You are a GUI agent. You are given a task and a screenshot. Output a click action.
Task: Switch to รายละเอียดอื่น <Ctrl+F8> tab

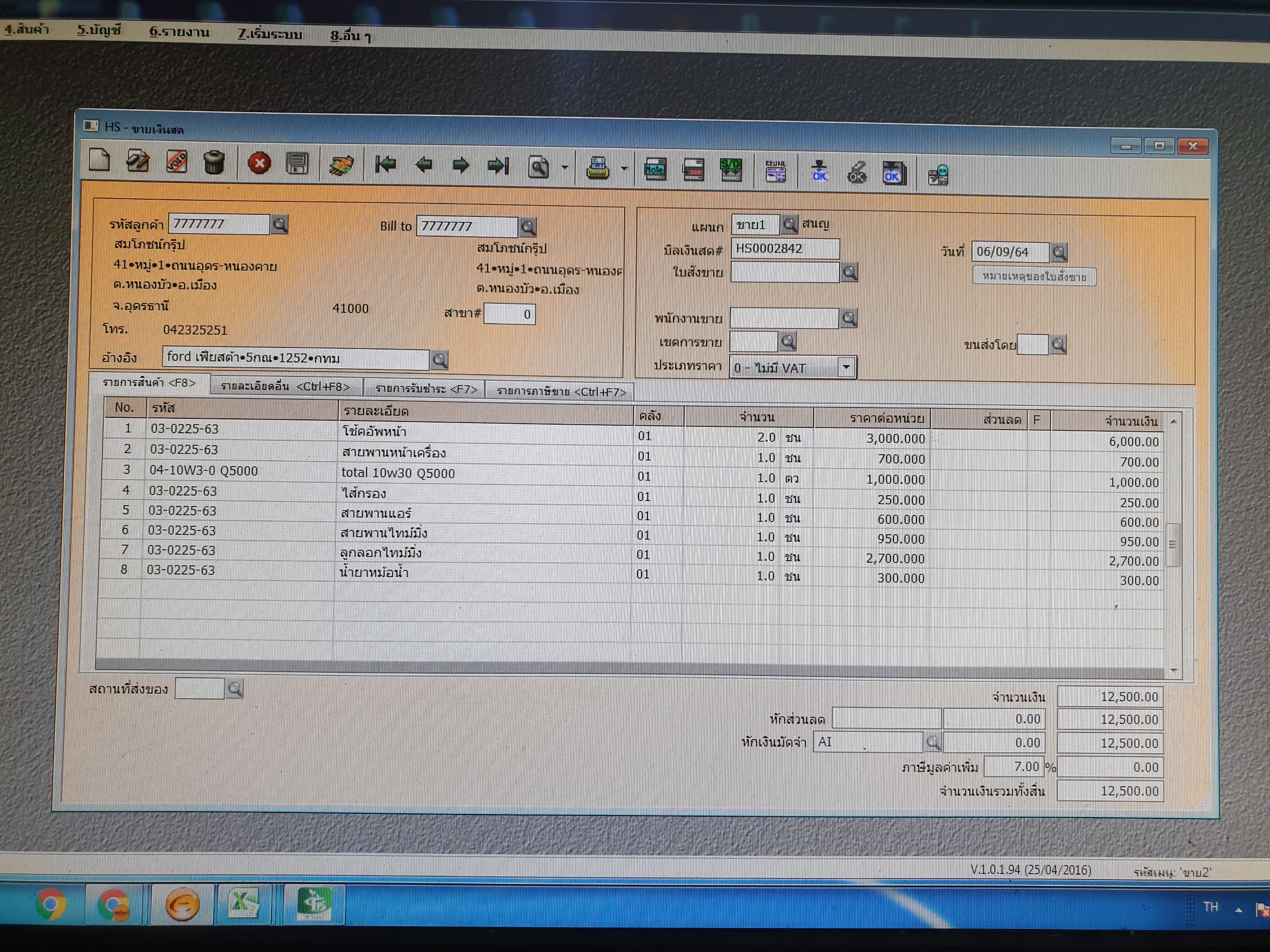tap(285, 387)
